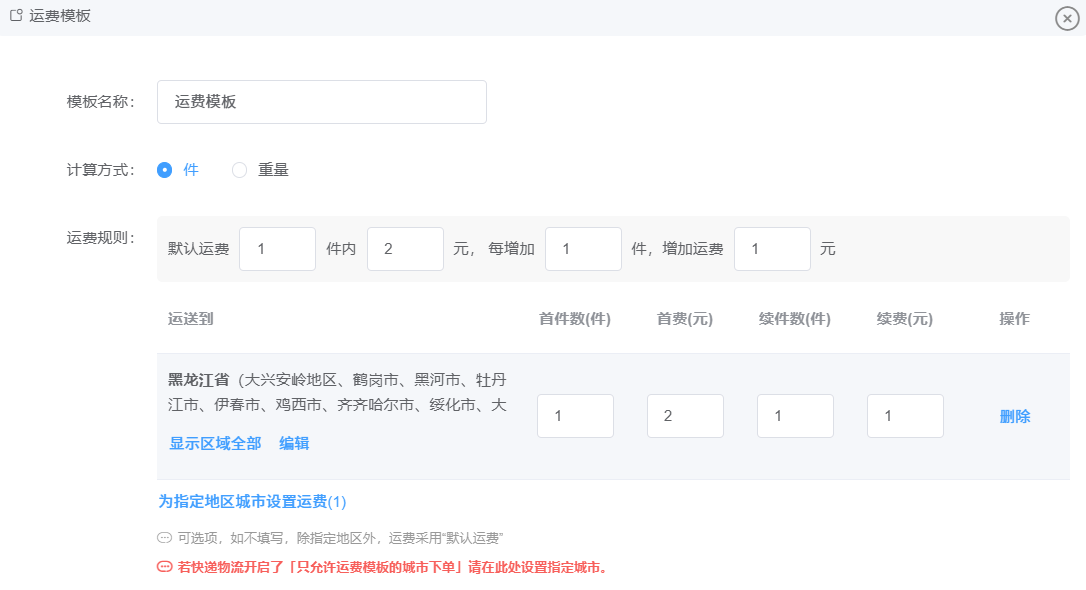Screen dimensions: 1086x590
Task: Click 续件数 field for 黑龙江省 row
Action: tap(795, 416)
